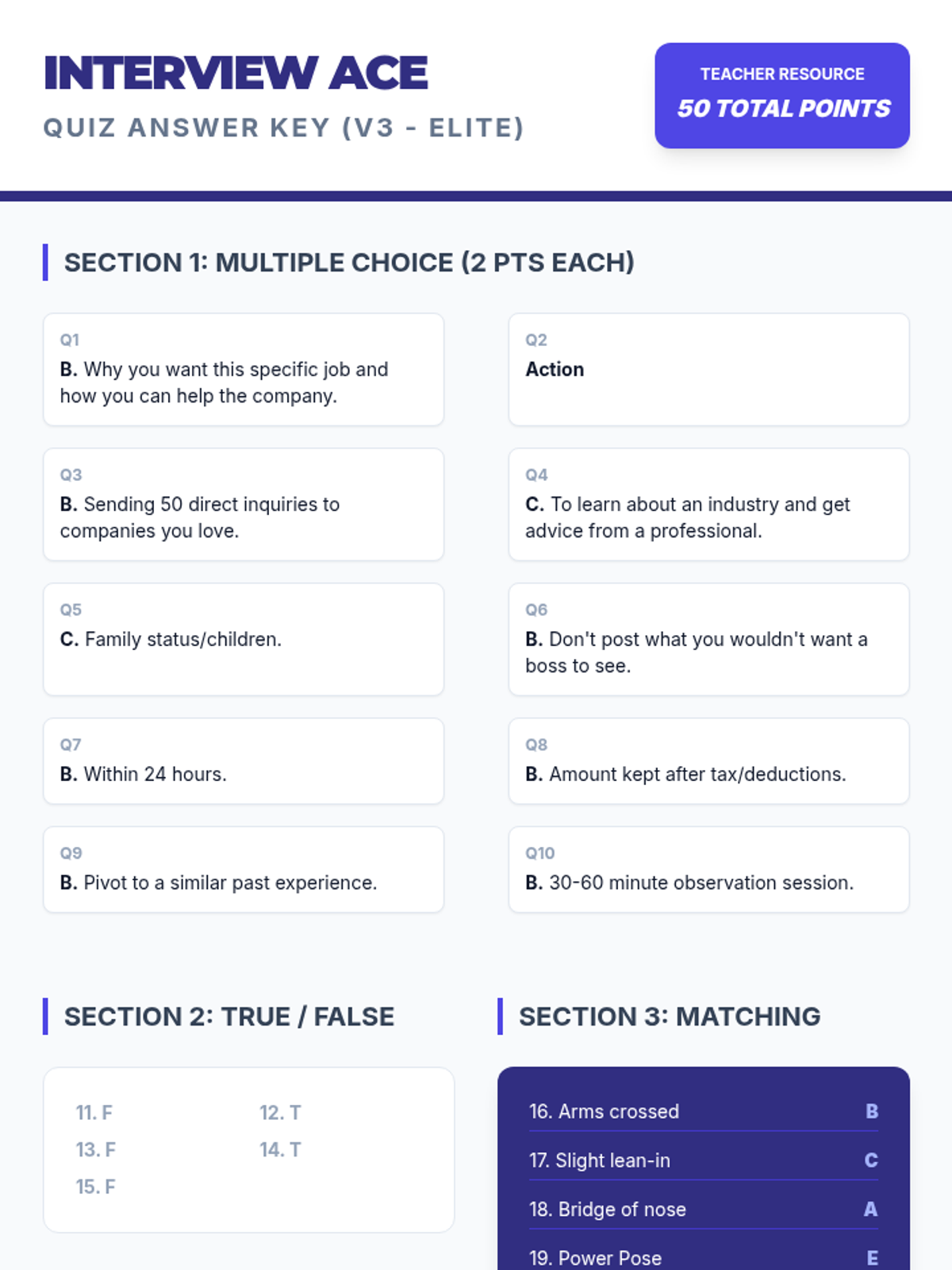Image resolution: width=952 pixels, height=1270 pixels.
Task: Open the Q1 answer card
Action: click(243, 370)
